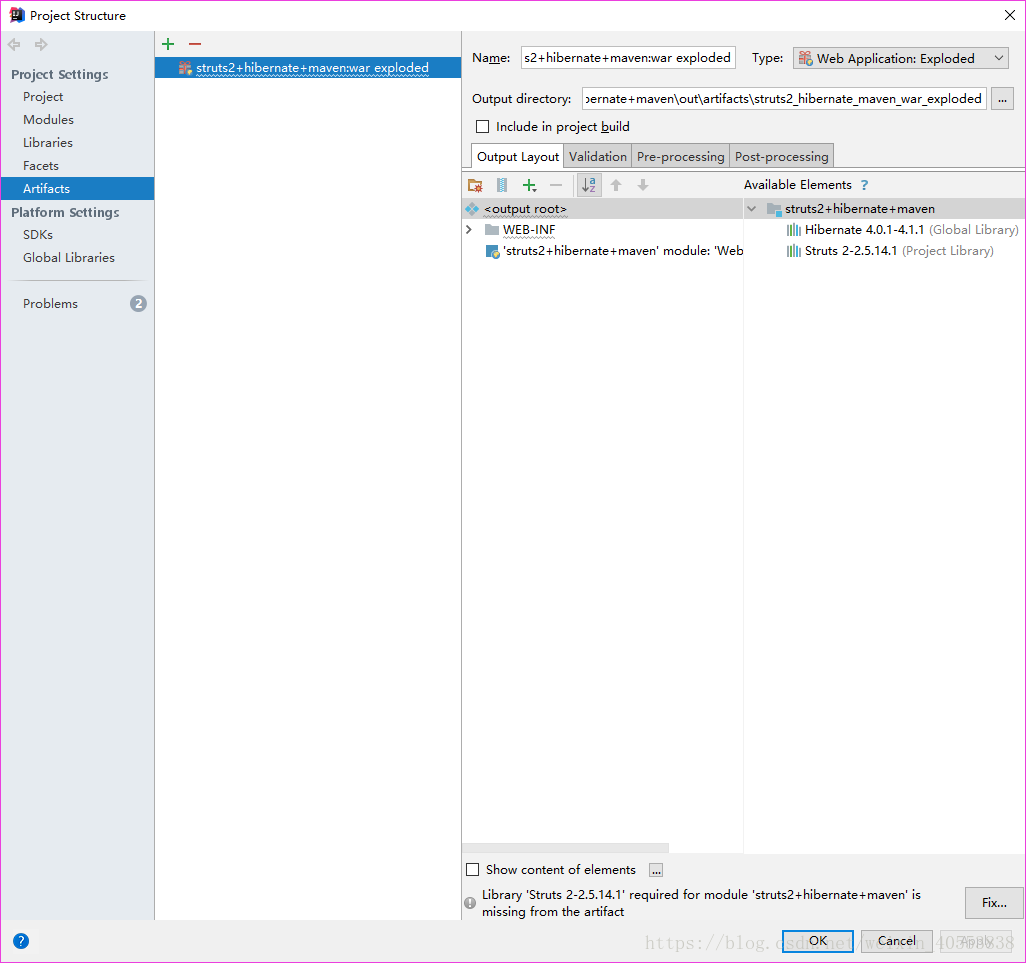Click the Struts 2 library bars icon
The width and height of the screenshot is (1026, 963).
pos(794,251)
